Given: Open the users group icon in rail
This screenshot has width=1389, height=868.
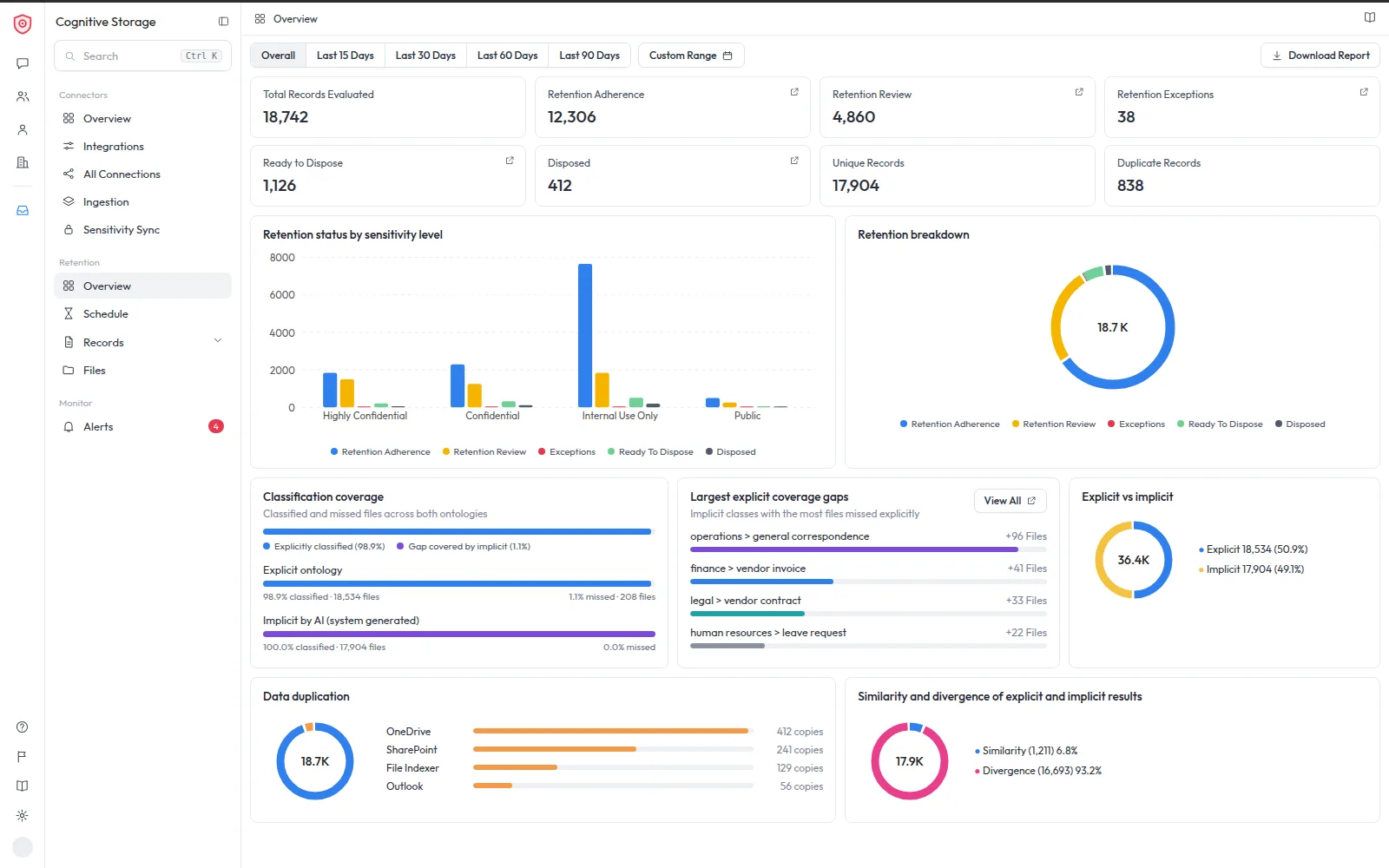Looking at the screenshot, I should pos(23,96).
